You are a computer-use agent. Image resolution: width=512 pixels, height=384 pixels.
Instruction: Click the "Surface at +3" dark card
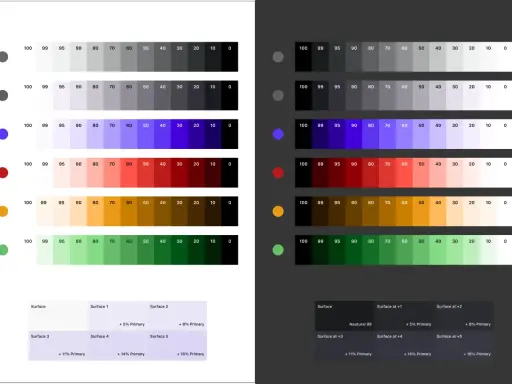pos(345,345)
